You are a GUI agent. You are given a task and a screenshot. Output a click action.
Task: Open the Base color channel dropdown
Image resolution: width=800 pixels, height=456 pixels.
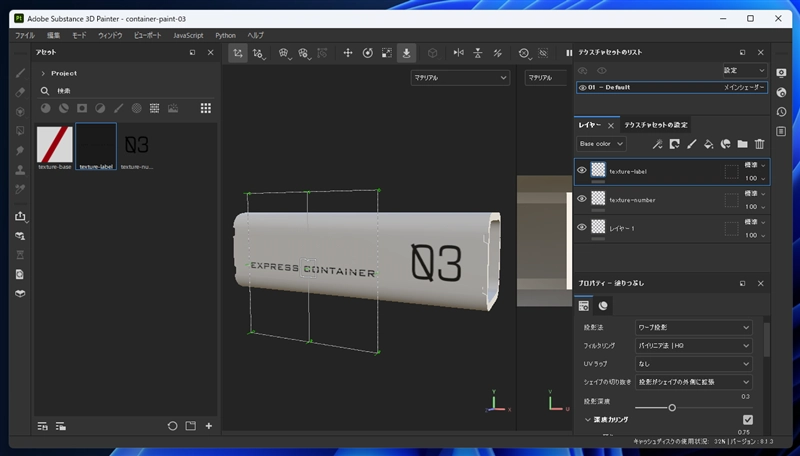point(602,144)
